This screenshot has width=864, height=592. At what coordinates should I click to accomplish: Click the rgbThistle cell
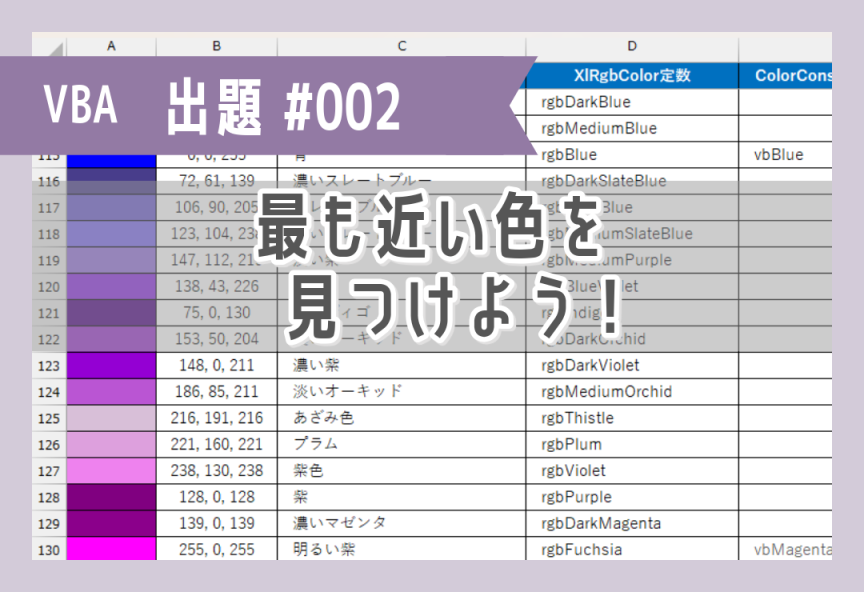point(632,418)
